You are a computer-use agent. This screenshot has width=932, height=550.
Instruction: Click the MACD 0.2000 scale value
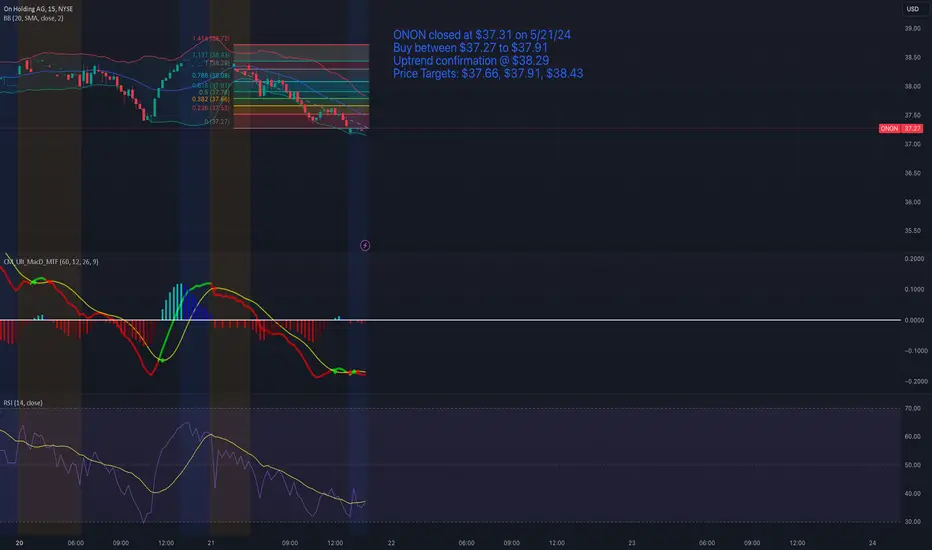[914, 259]
